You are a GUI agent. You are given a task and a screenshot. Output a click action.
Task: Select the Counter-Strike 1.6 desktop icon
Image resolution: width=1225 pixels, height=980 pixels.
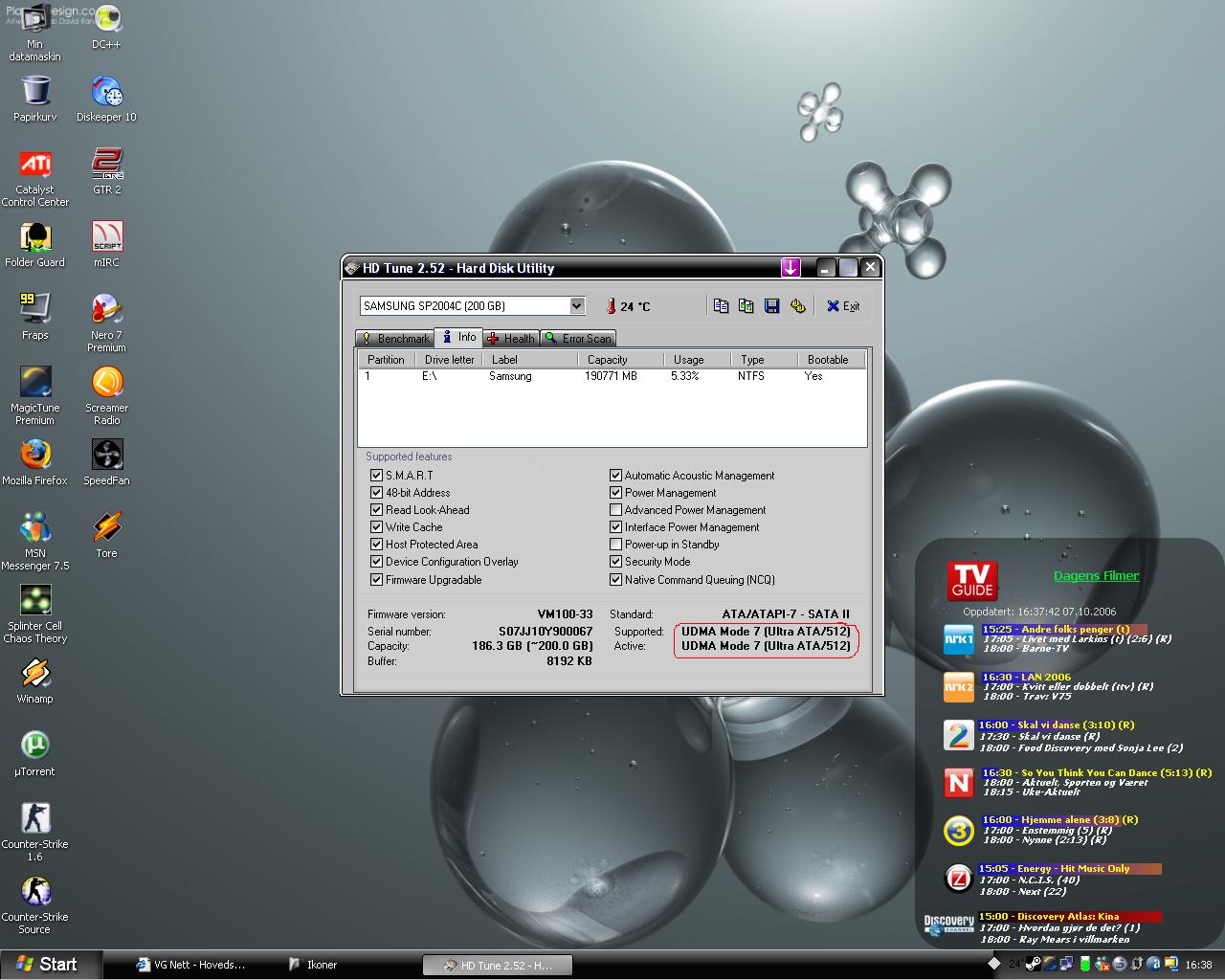pos(35,833)
